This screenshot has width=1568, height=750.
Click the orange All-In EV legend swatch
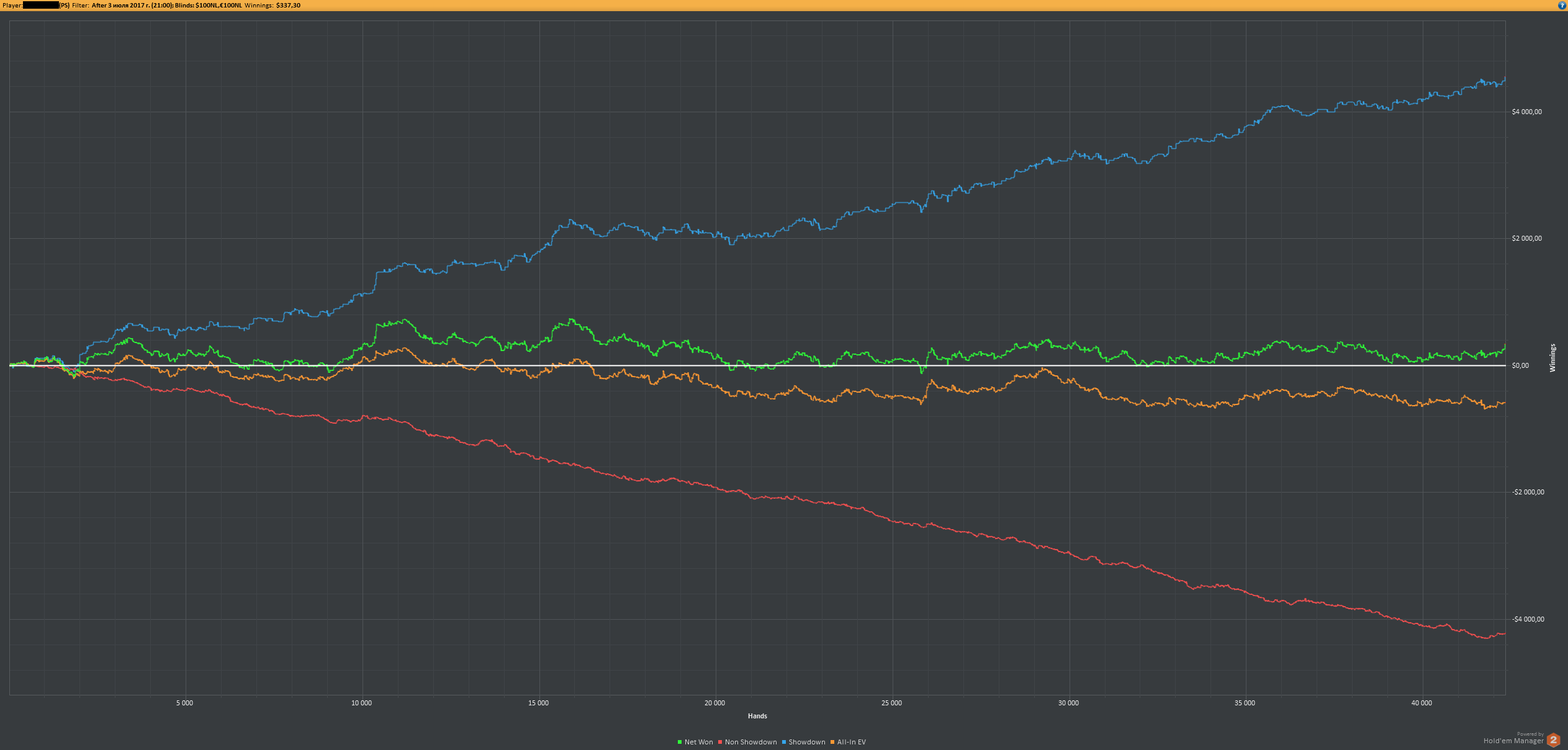coord(832,742)
